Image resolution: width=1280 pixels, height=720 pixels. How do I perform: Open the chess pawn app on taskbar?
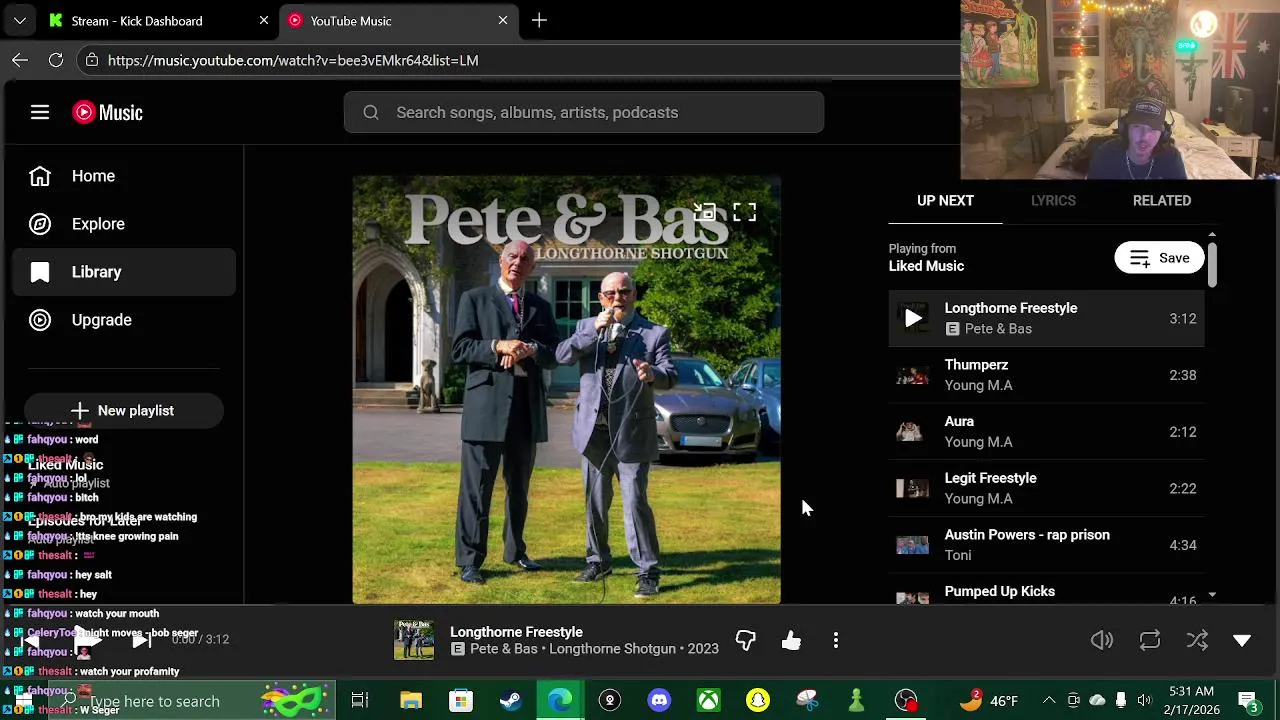click(857, 701)
